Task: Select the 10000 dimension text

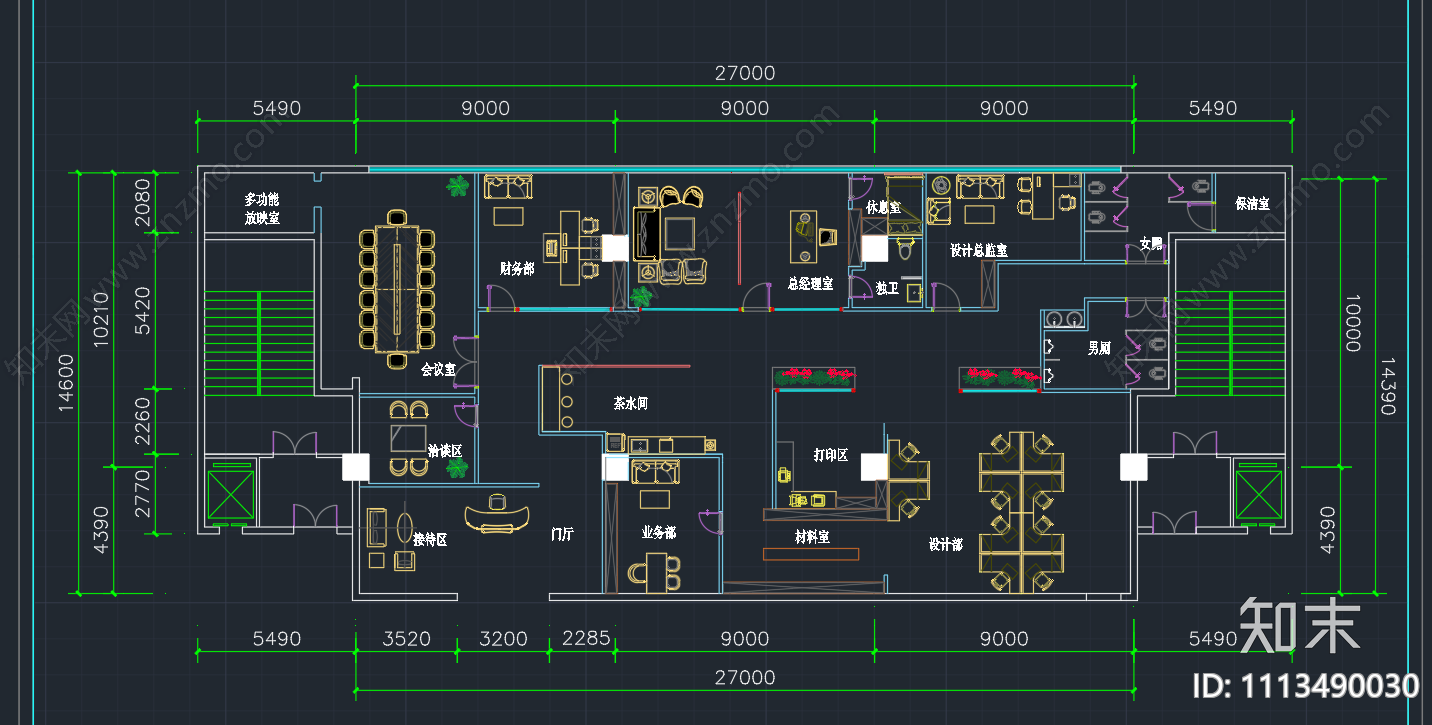Action: pos(1352,322)
